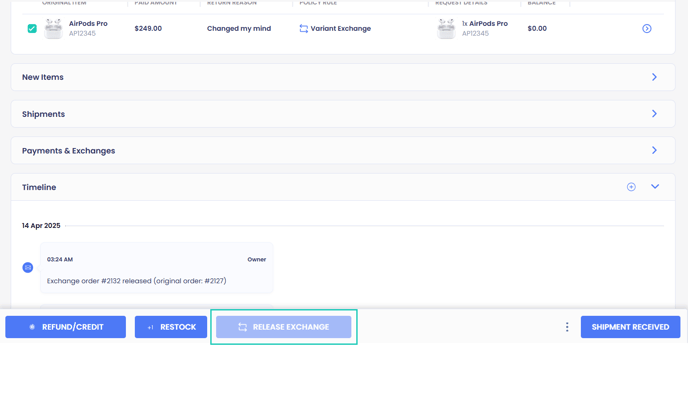The image size is (688, 397).
Task: Click the '1x AirPods Pro' request detail
Action: pyautogui.click(x=485, y=24)
